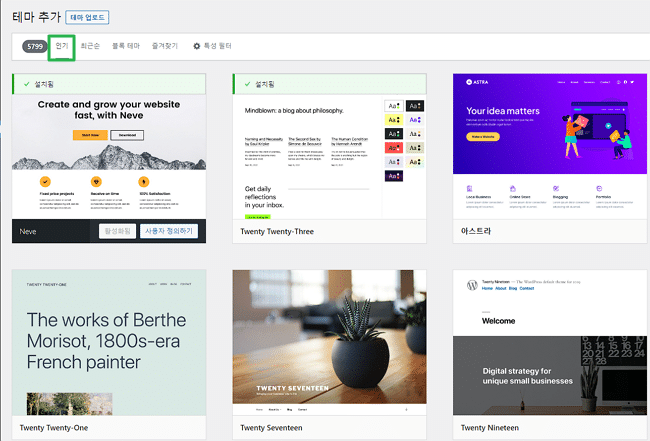Click the Neve theme name label
This screenshot has height=441, width=650.
[x=28, y=231]
